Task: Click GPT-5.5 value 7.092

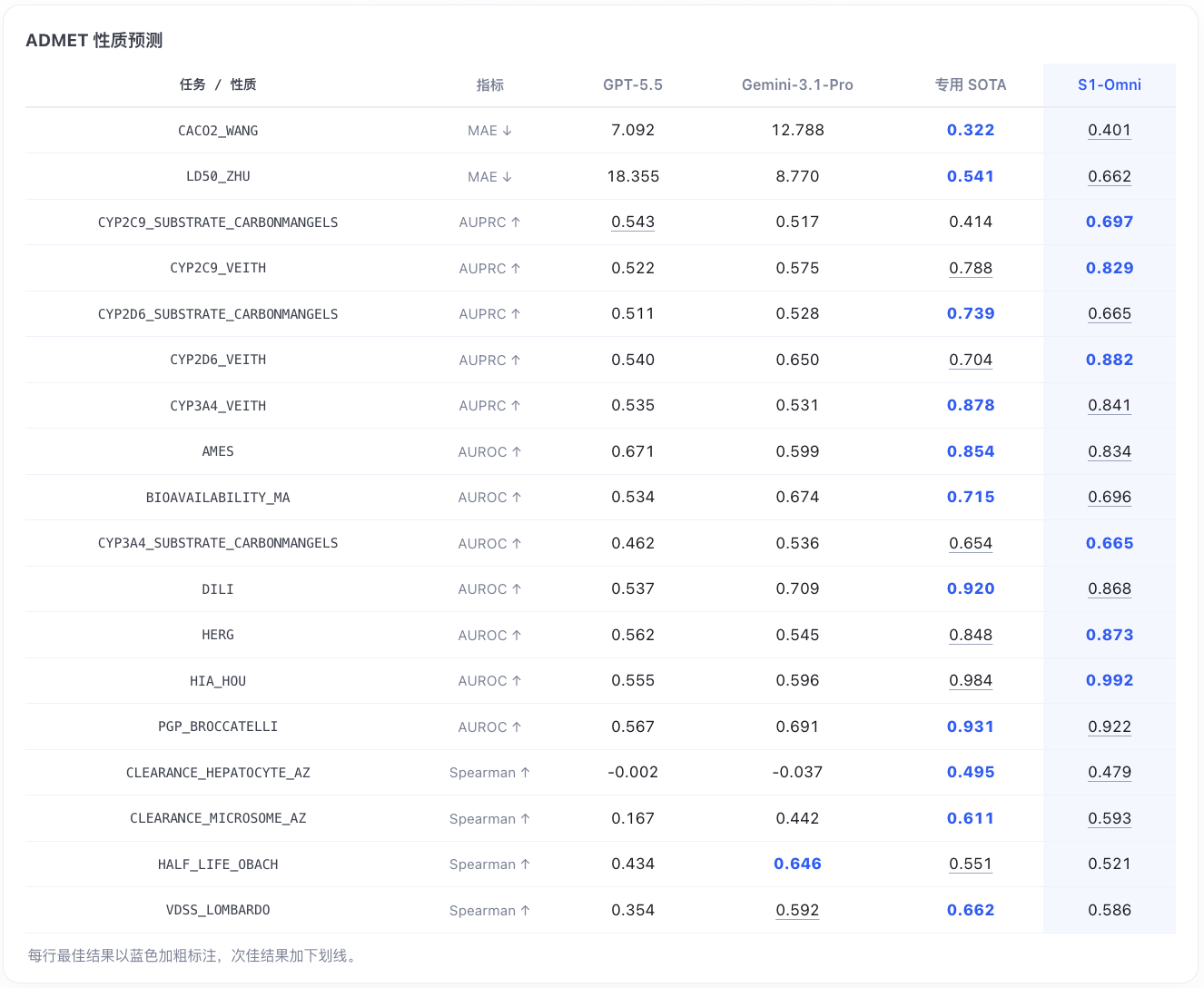Action: [633, 130]
